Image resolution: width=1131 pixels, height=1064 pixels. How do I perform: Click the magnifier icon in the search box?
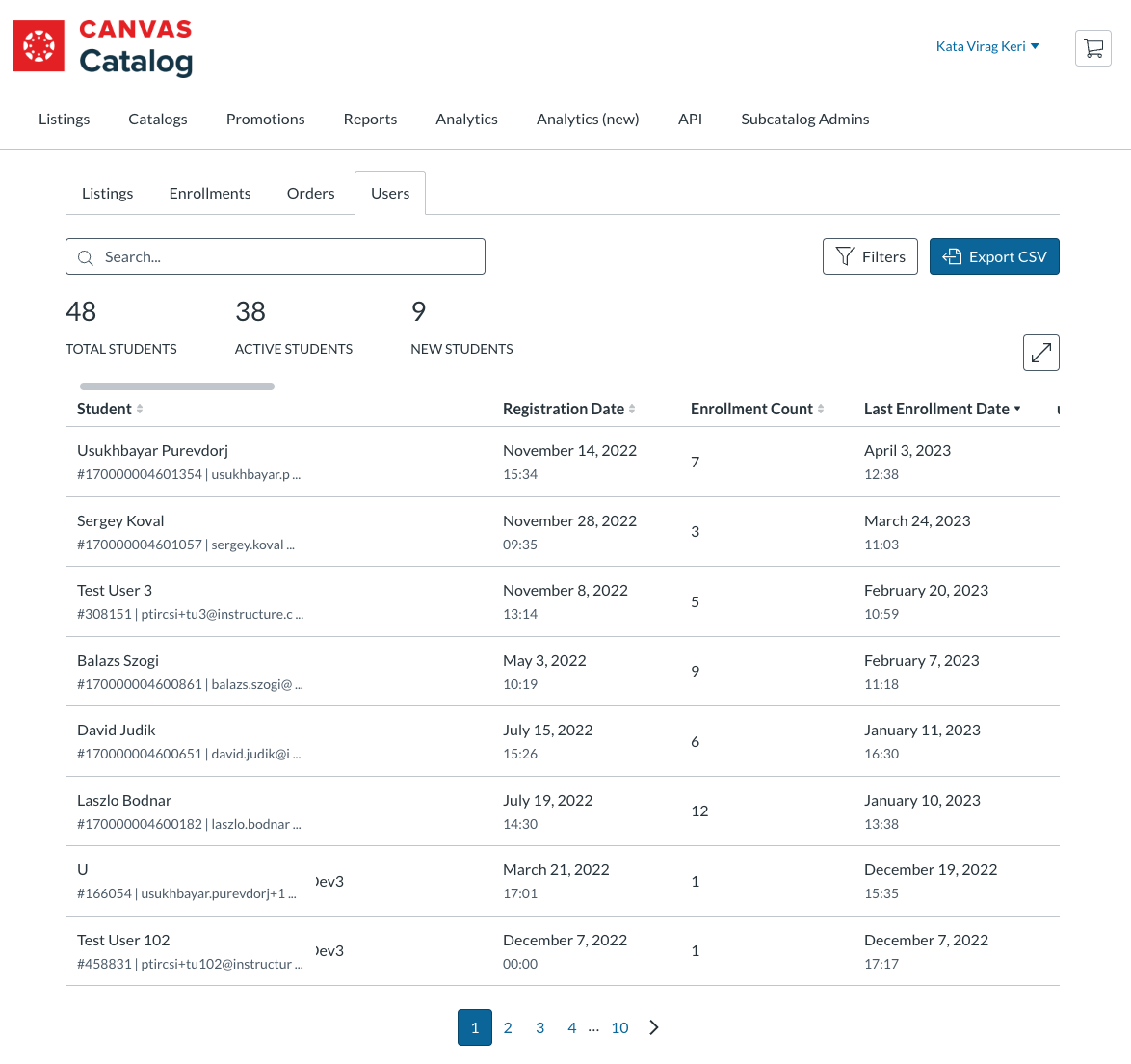pyautogui.click(x=85, y=257)
